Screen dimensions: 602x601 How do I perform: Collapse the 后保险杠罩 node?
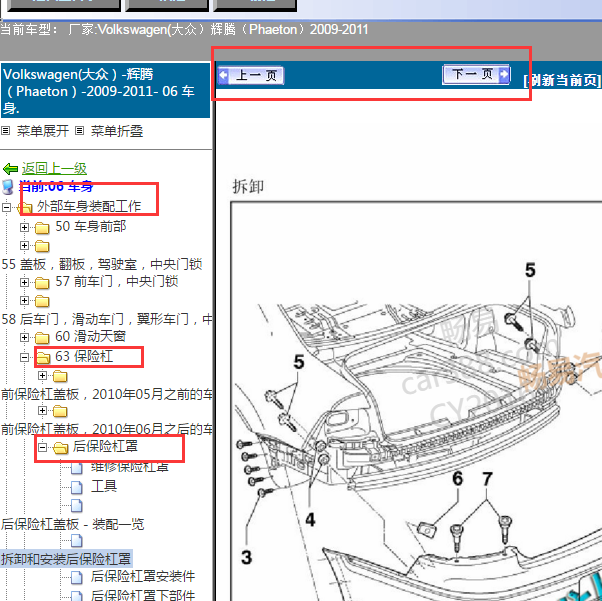pos(43,447)
